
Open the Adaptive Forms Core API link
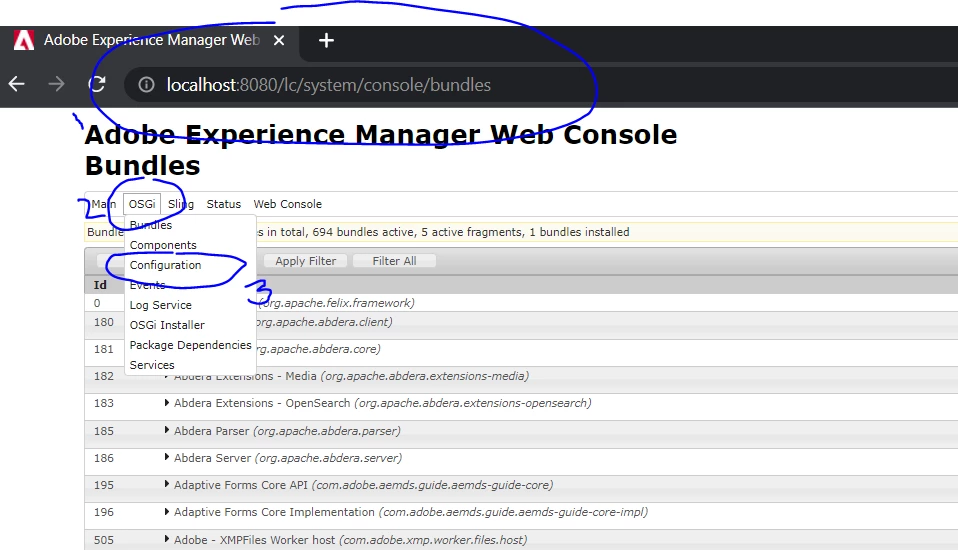[241, 485]
